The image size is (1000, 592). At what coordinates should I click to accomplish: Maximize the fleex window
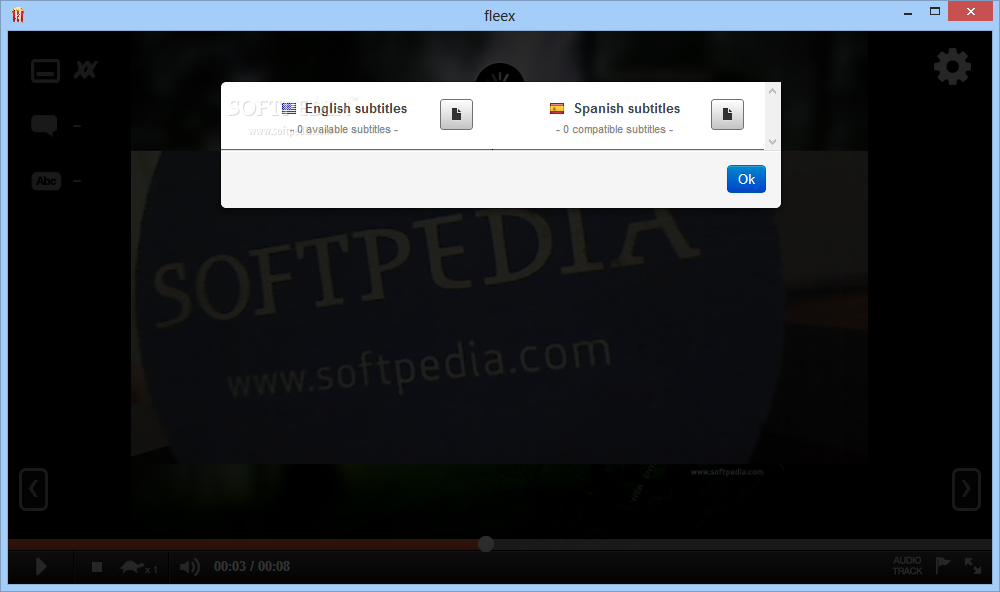(x=935, y=11)
